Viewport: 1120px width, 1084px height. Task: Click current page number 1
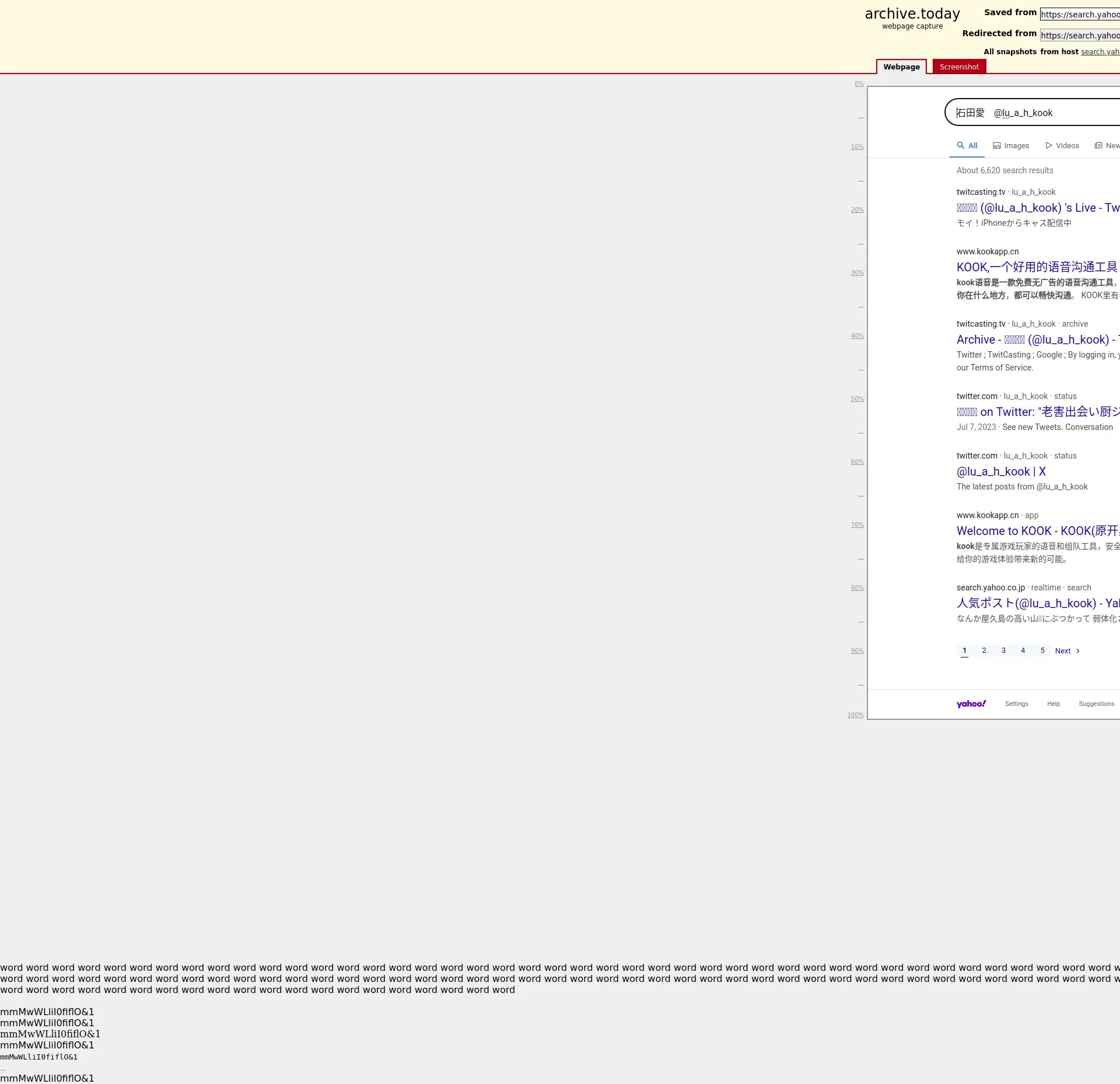point(964,651)
